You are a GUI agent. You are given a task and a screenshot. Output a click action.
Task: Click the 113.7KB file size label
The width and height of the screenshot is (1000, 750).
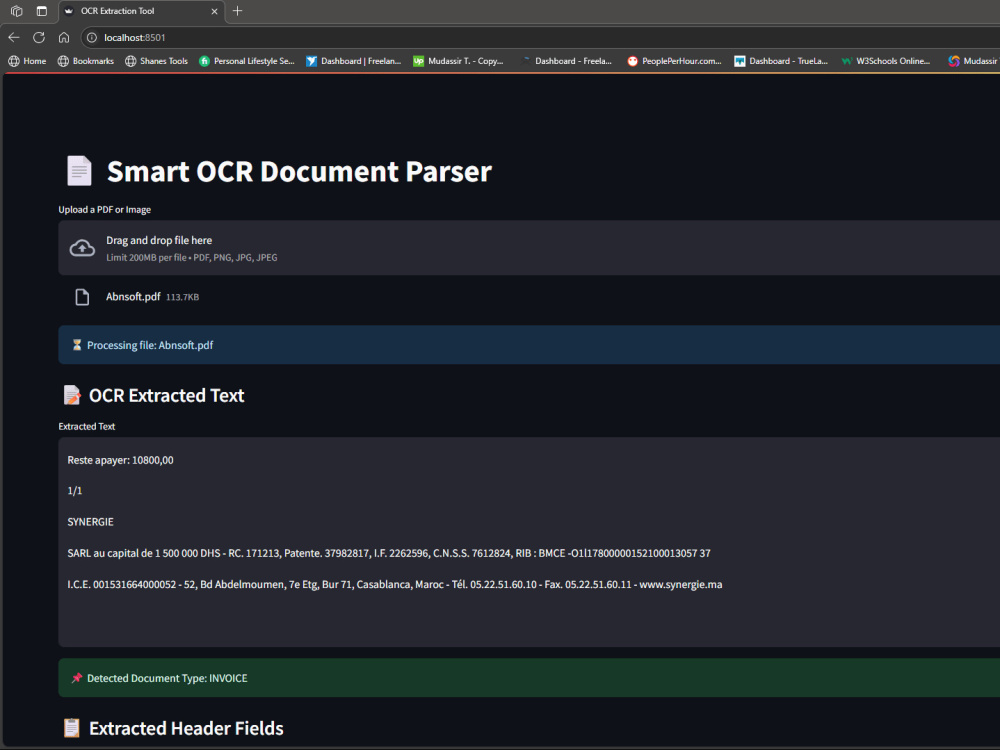coord(182,297)
